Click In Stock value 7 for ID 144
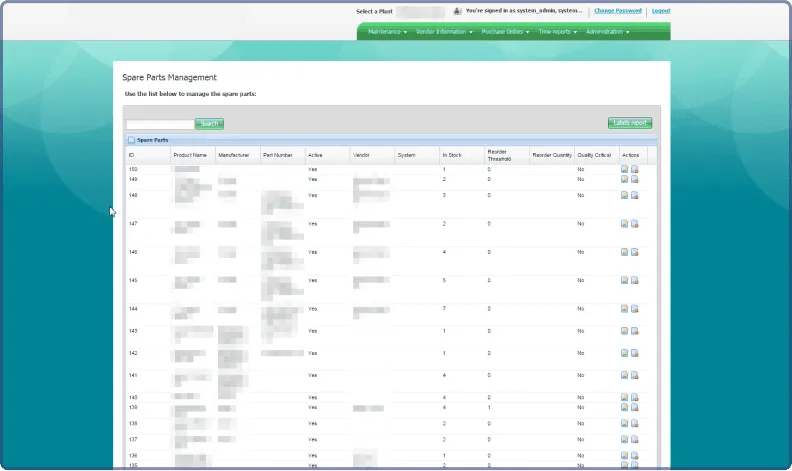The height and width of the screenshot is (471, 792). coord(444,308)
